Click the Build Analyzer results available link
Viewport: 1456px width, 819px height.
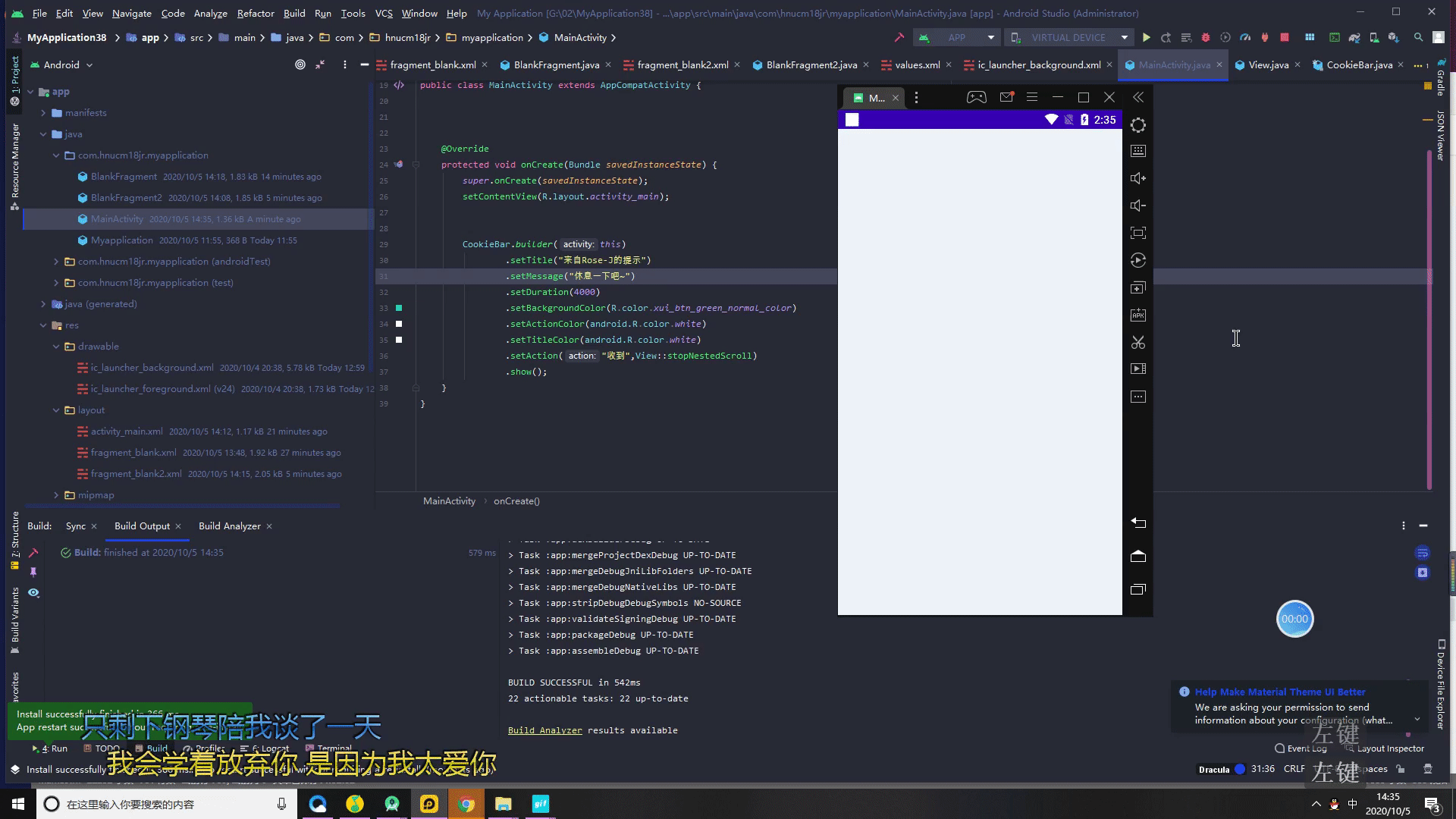544,730
